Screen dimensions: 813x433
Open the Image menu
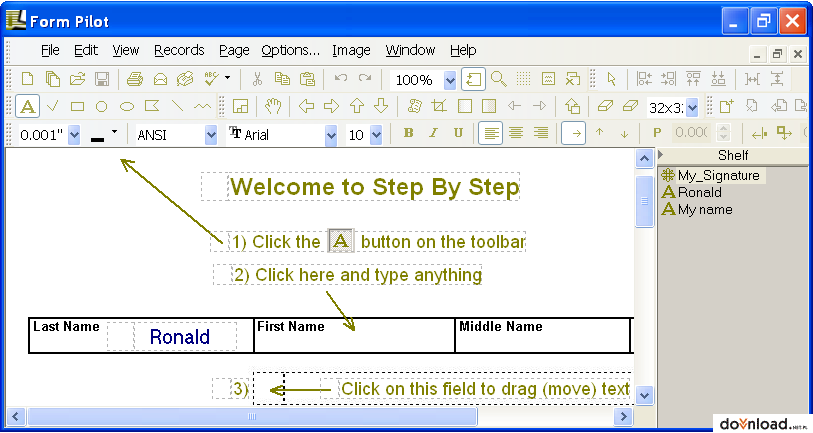(x=352, y=50)
